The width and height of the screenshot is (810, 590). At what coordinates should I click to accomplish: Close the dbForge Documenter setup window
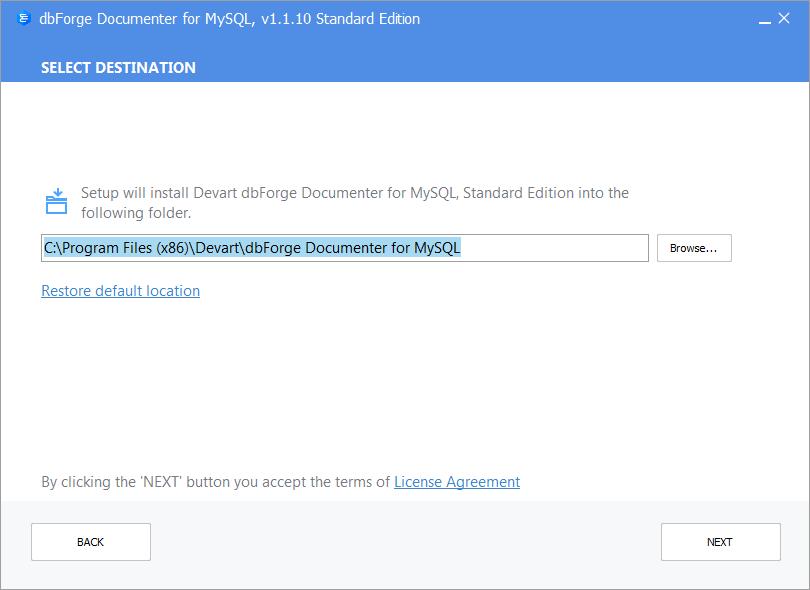[784, 18]
